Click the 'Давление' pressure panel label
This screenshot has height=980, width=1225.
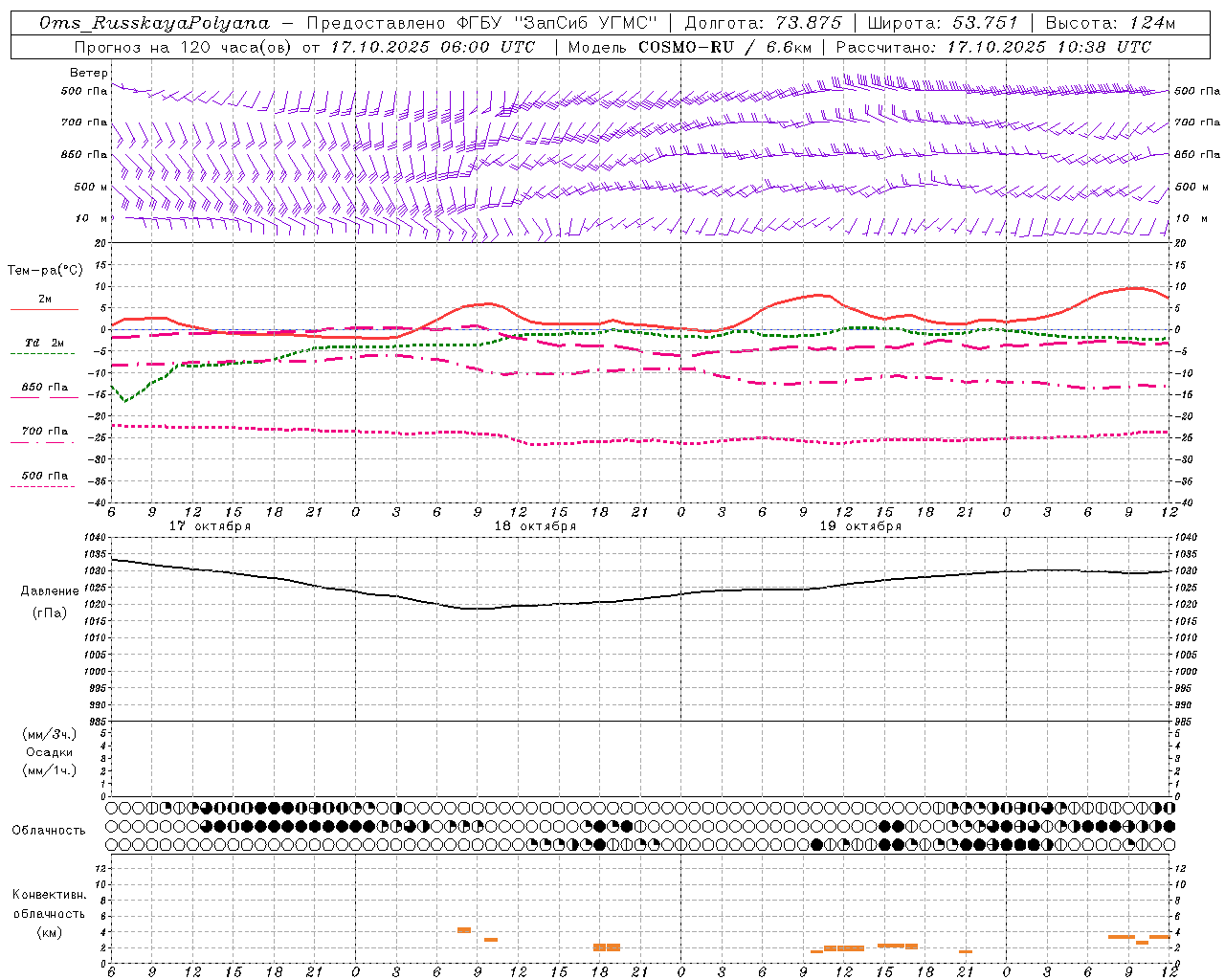(x=50, y=591)
